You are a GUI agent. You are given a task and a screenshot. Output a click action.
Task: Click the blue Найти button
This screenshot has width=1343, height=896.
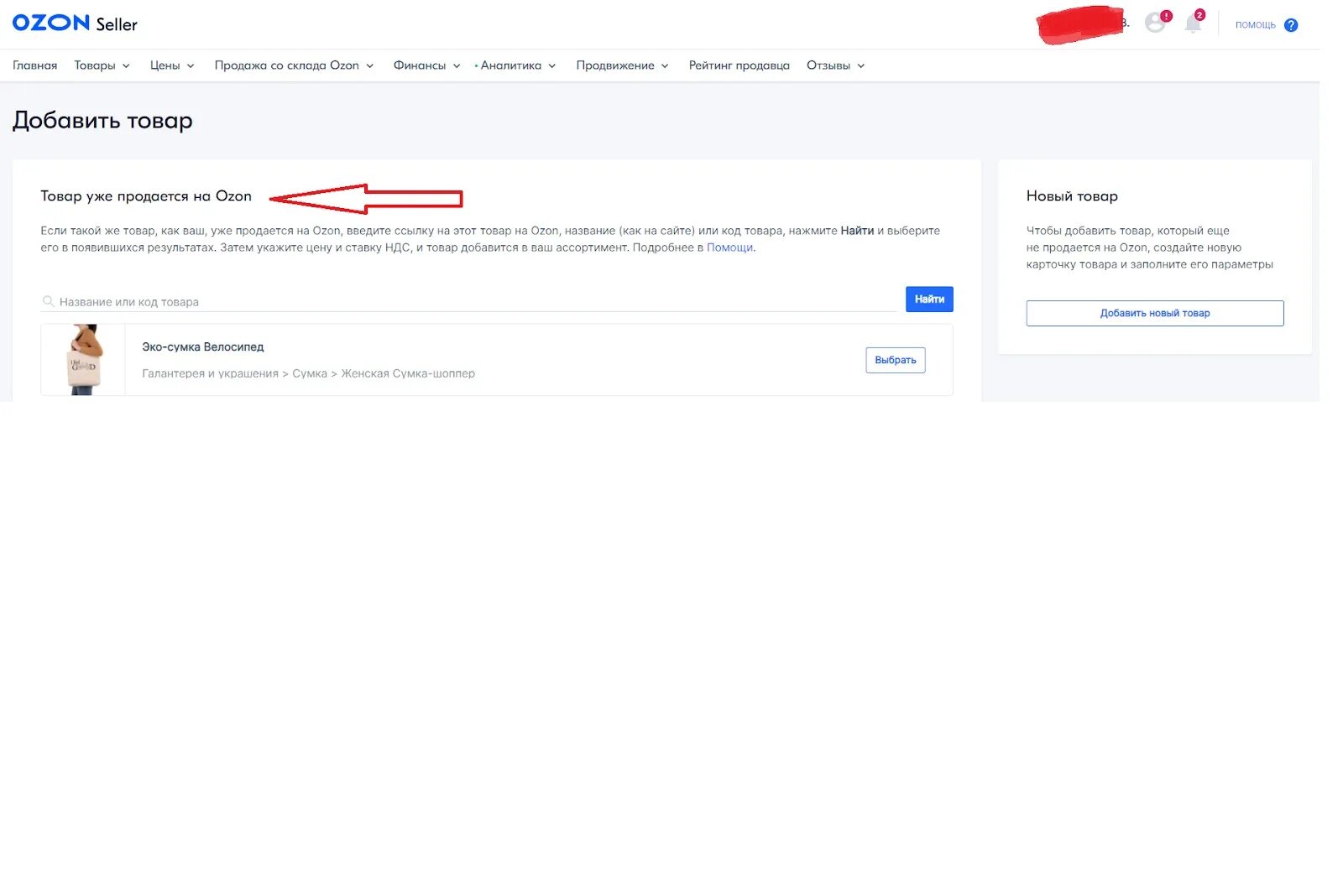[x=929, y=300]
